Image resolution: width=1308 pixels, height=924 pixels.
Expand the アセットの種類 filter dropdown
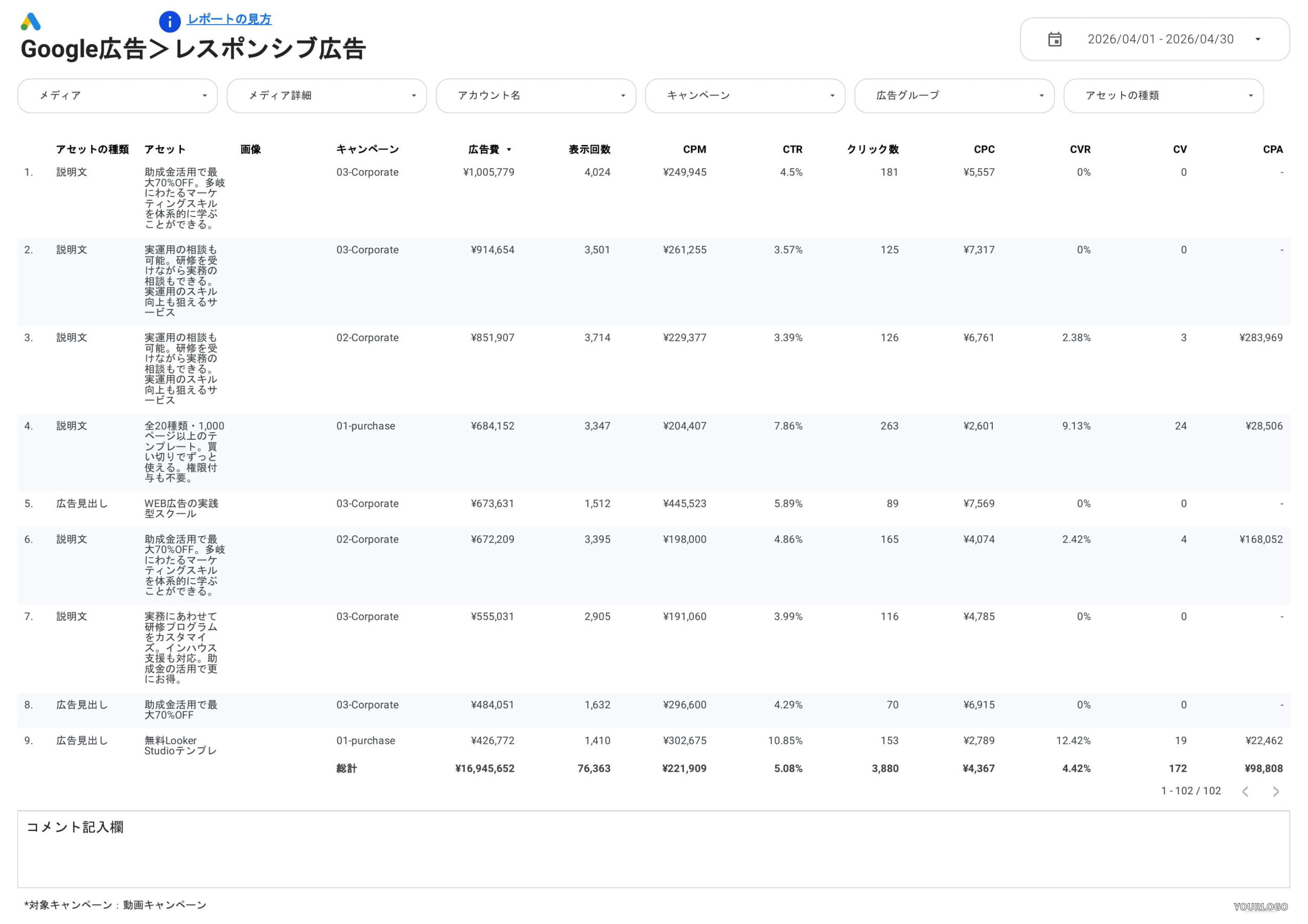coord(1163,96)
